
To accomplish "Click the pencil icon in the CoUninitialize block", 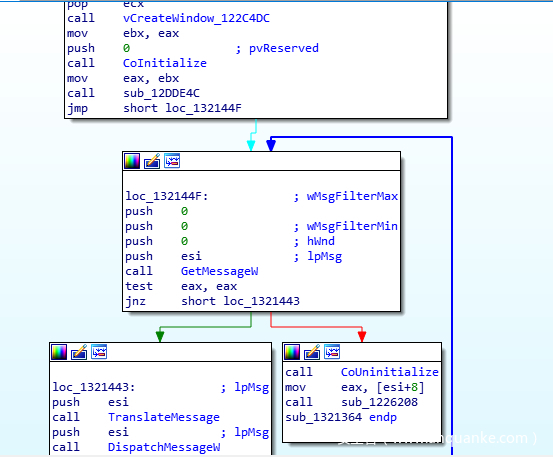I will click(x=312, y=352).
